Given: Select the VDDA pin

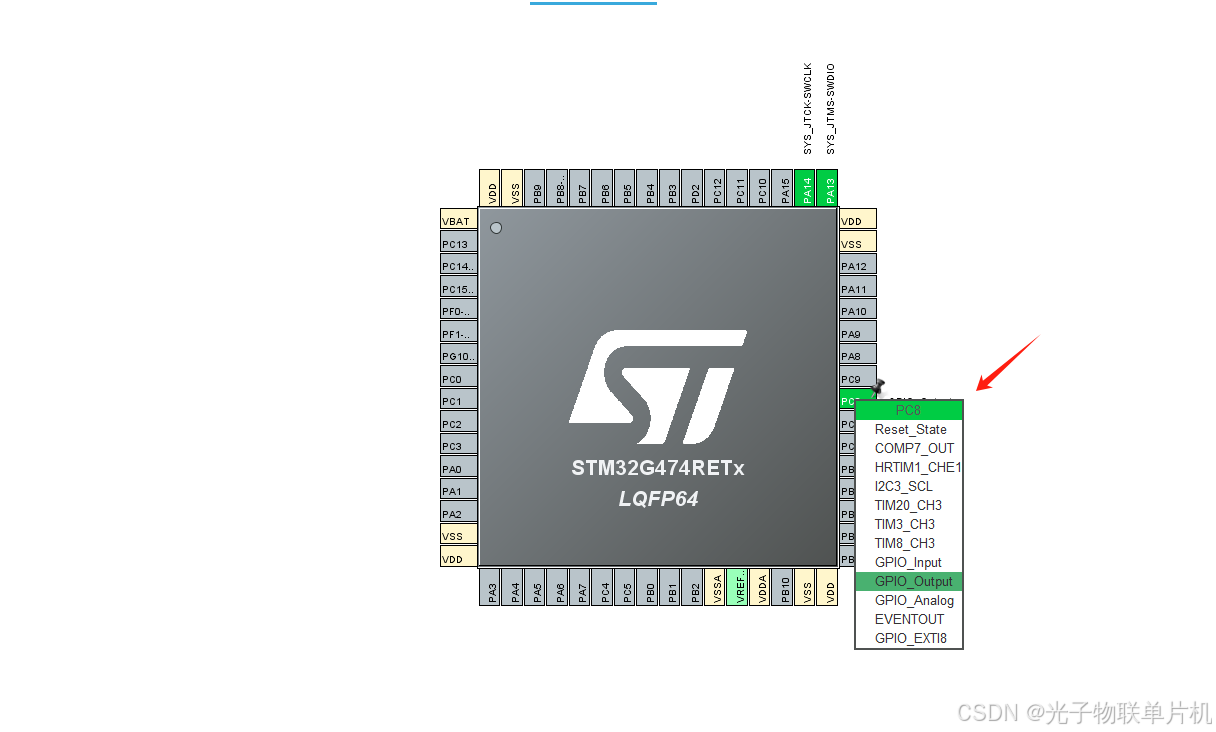Looking at the screenshot, I should click(x=761, y=587).
